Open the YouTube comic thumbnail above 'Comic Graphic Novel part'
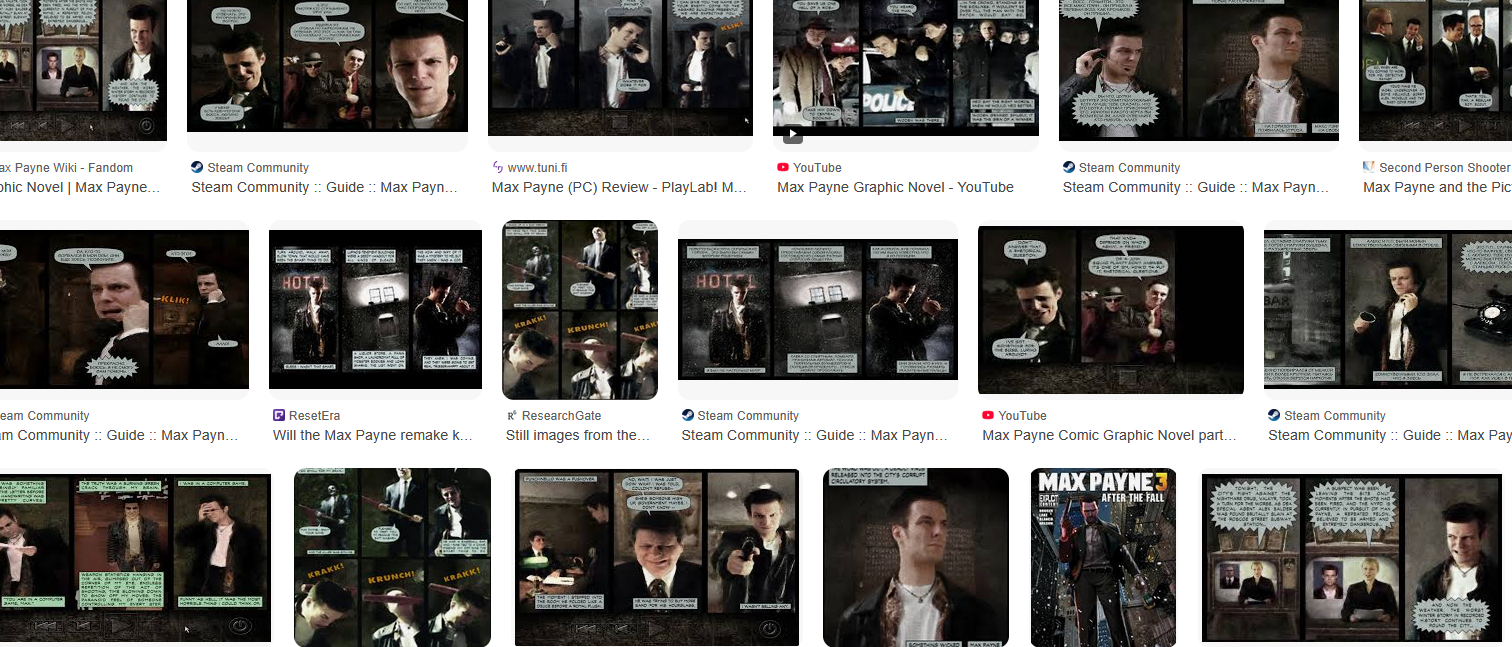The width and height of the screenshot is (1512, 647). tap(1111, 310)
